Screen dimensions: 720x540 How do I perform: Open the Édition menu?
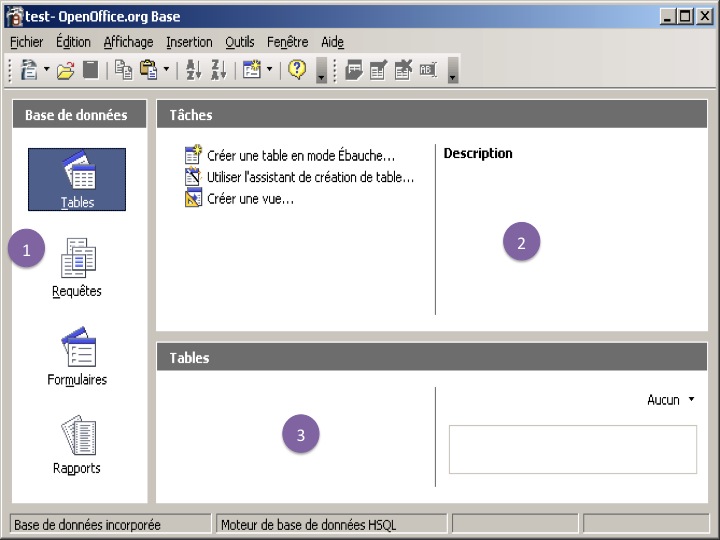(x=73, y=42)
